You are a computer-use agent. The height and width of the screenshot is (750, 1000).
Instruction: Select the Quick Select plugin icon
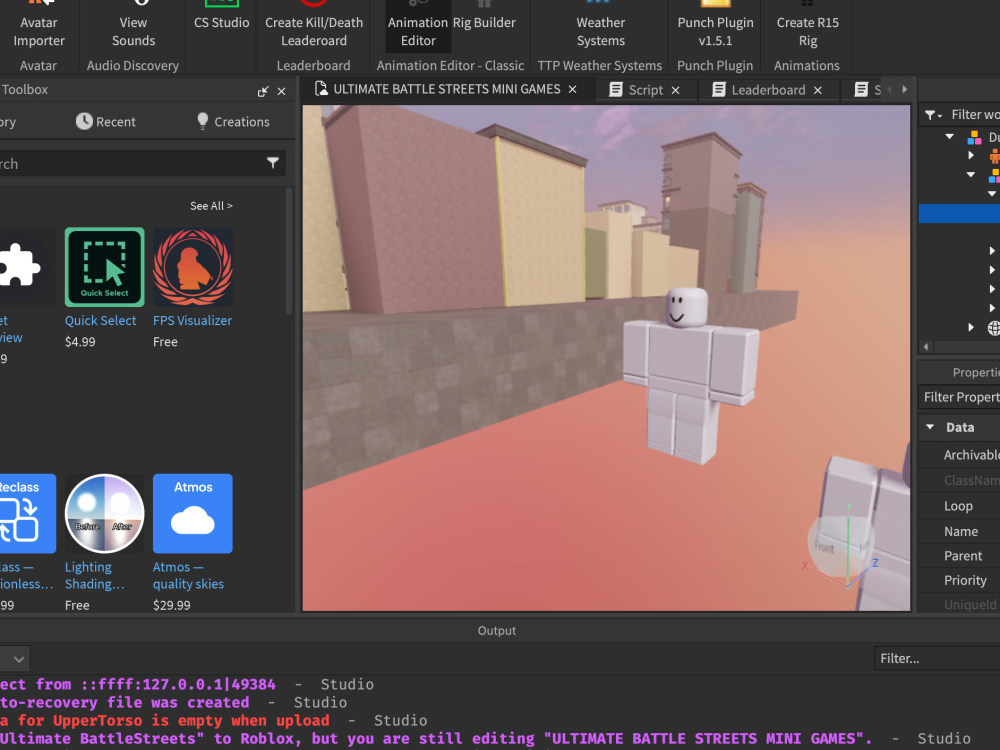105,267
